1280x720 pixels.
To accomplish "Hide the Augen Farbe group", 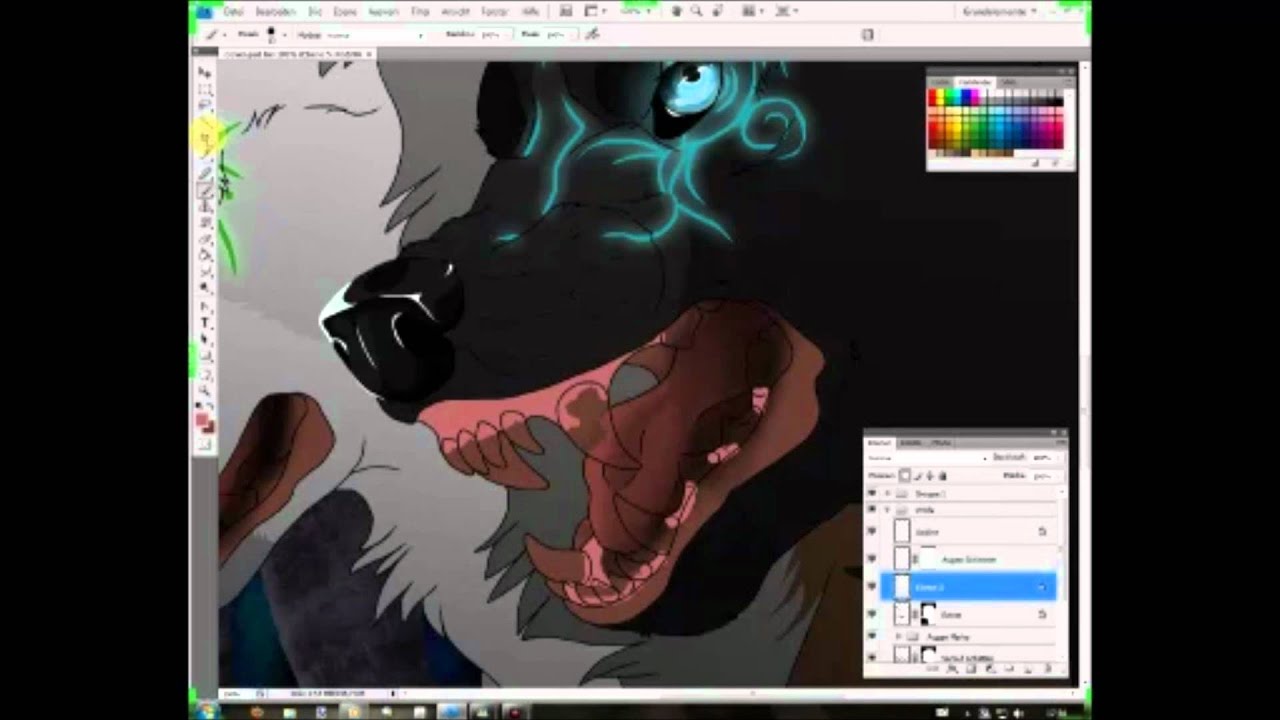I will (872, 636).
